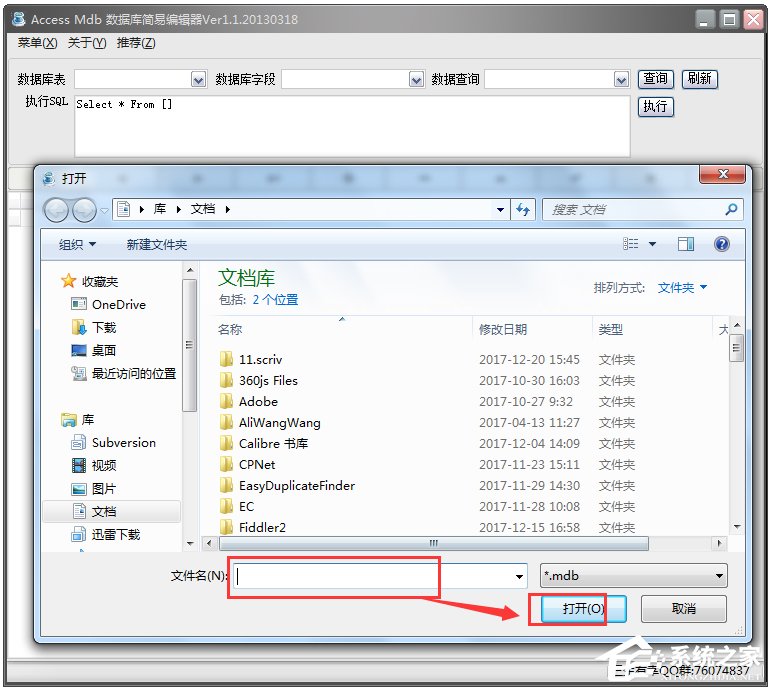Expand the 数据库表 dropdown

click(x=198, y=79)
